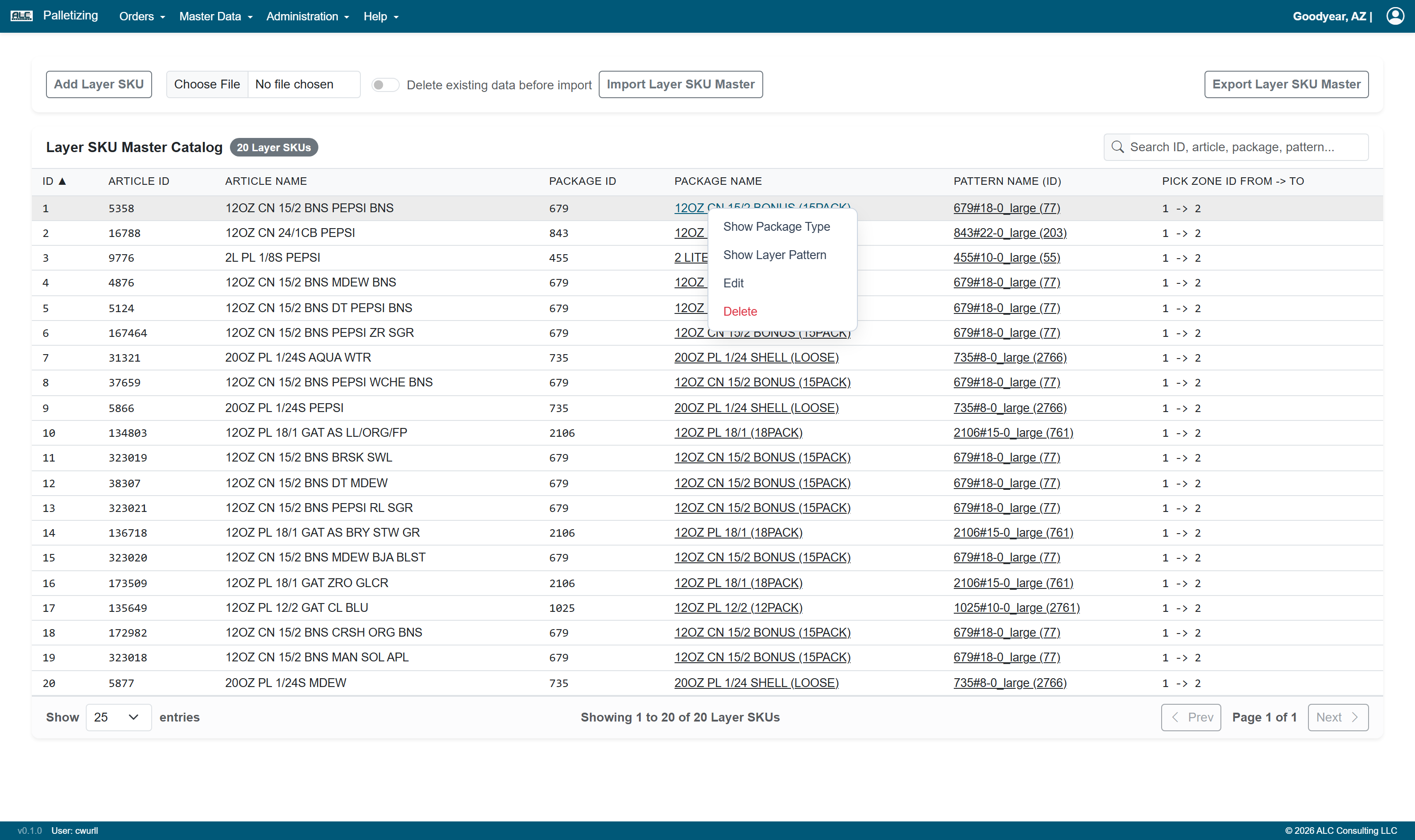This screenshot has height=840, width=1415.
Task: Sort by Package Name column header
Action: coord(718,181)
